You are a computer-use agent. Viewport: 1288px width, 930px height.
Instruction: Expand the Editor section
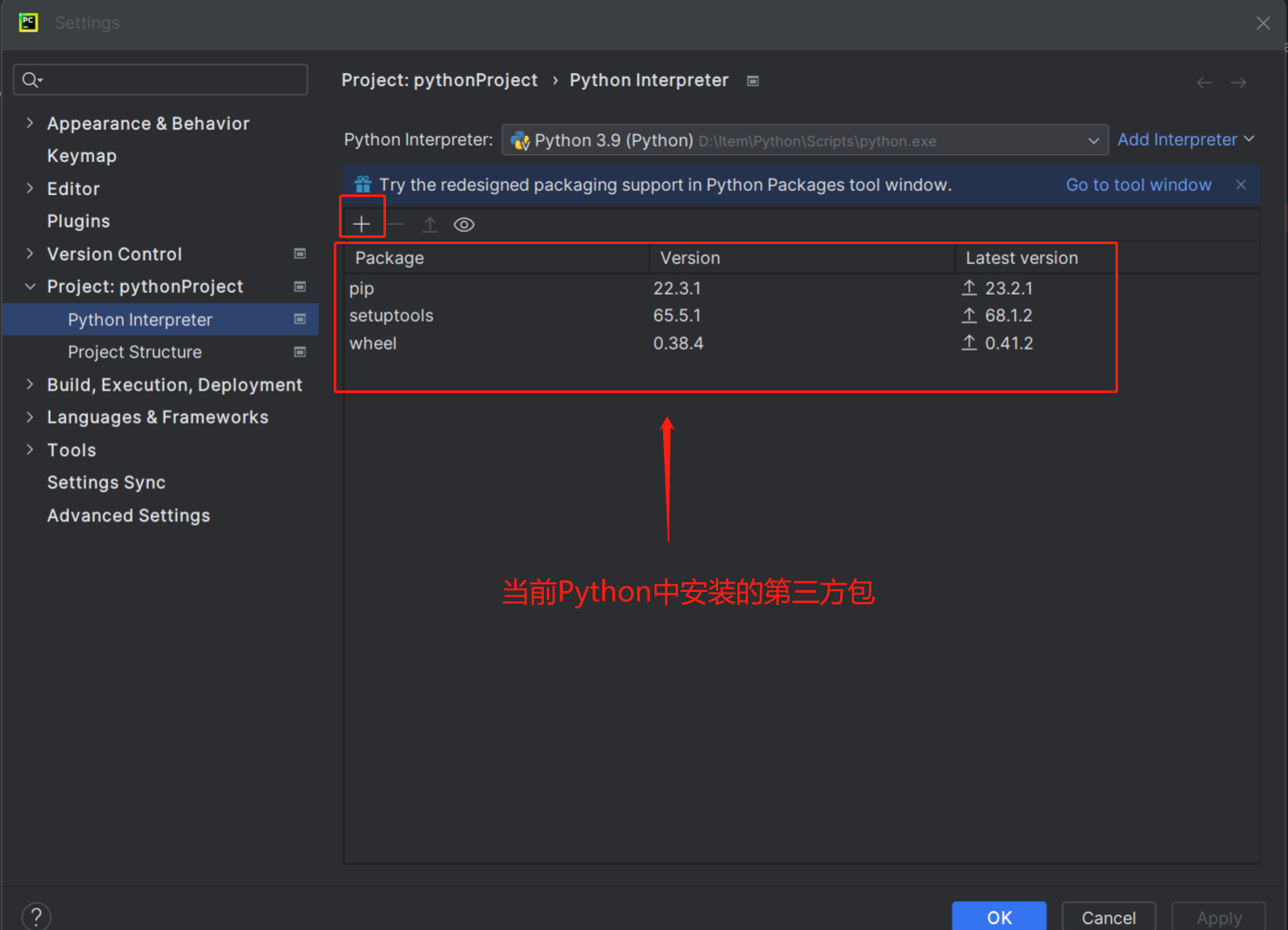[x=30, y=188]
